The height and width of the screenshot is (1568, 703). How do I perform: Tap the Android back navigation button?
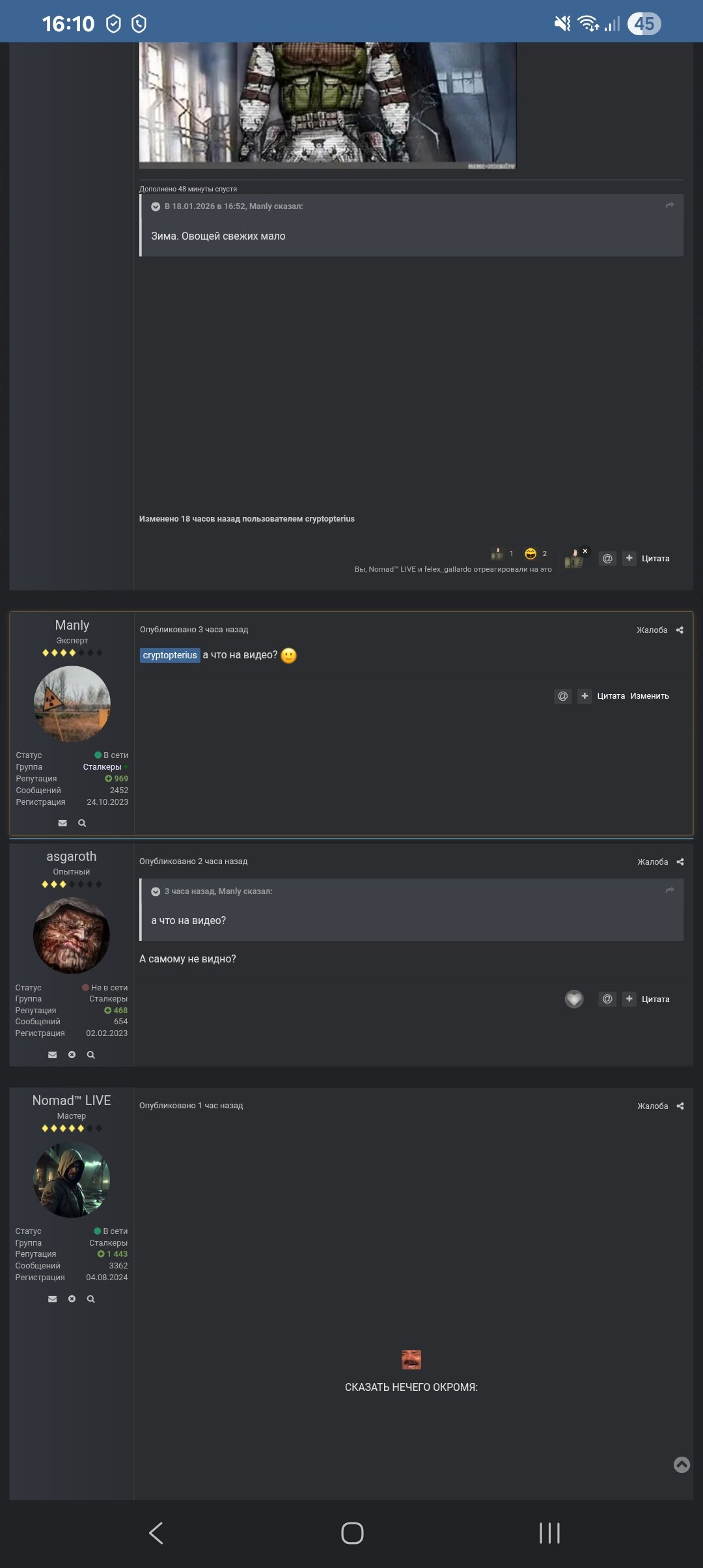[156, 1533]
